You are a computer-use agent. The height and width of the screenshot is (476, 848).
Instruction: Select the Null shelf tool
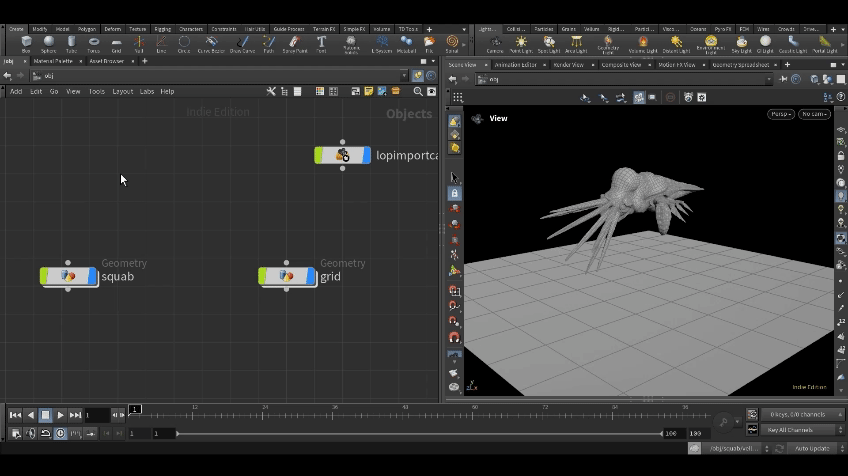point(139,44)
